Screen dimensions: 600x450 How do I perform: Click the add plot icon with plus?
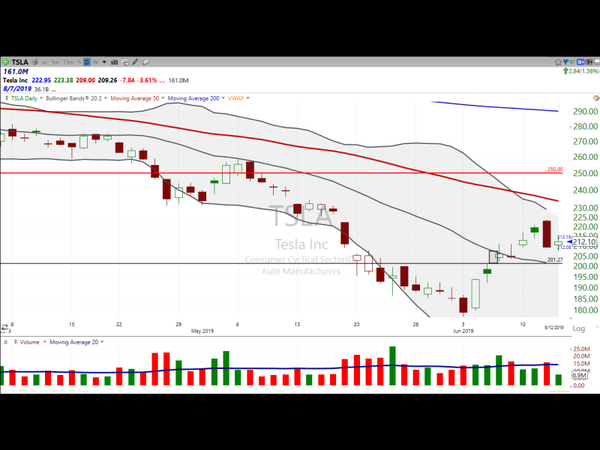click(125, 62)
